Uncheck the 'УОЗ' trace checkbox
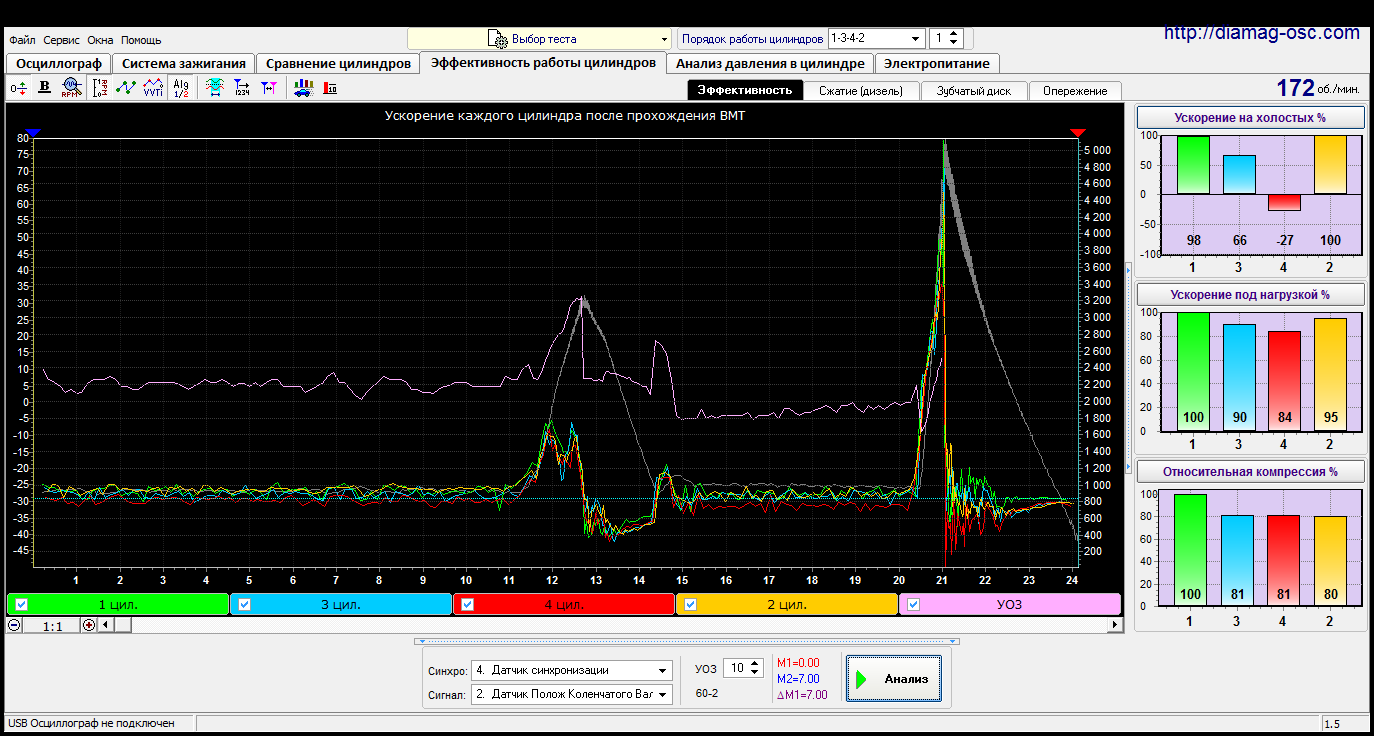The height and width of the screenshot is (736, 1374). (x=913, y=604)
